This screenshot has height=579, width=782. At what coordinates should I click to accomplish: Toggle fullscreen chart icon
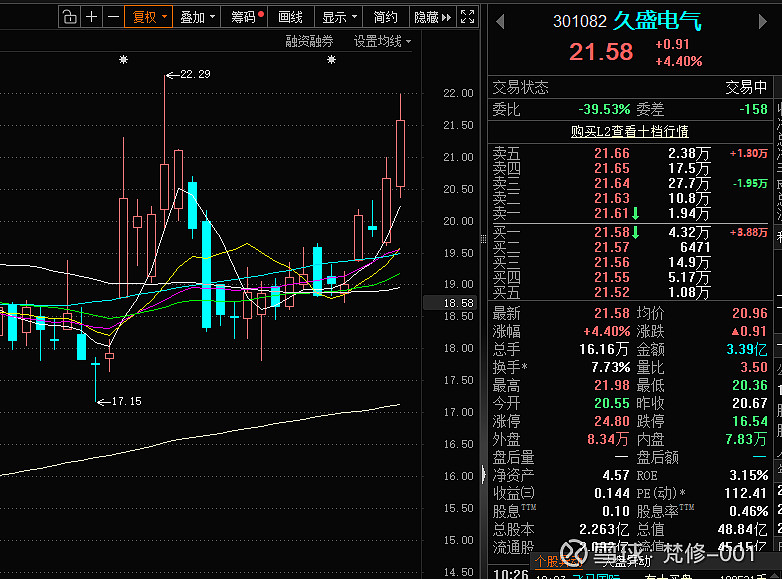[467, 17]
